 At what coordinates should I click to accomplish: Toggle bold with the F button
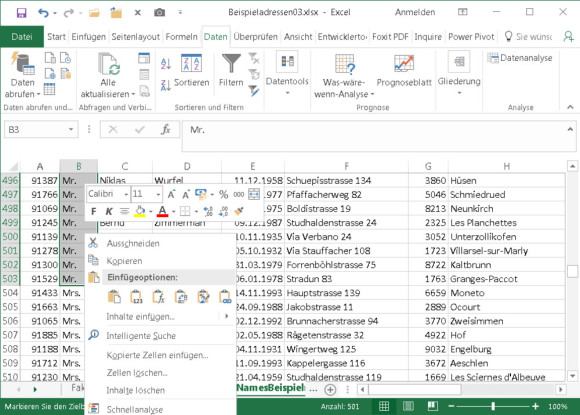94,212
